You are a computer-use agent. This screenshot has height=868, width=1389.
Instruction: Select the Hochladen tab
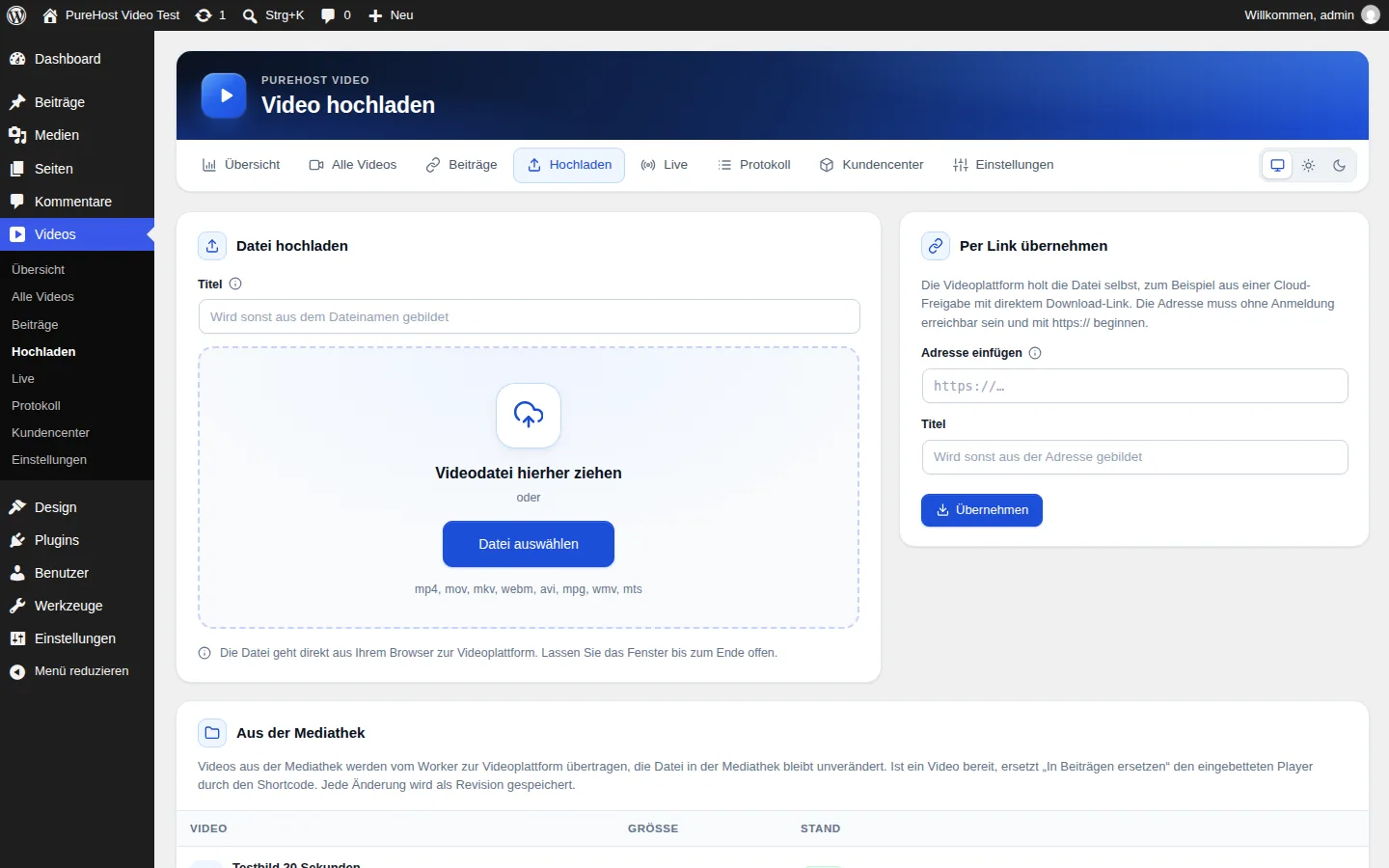tap(569, 165)
